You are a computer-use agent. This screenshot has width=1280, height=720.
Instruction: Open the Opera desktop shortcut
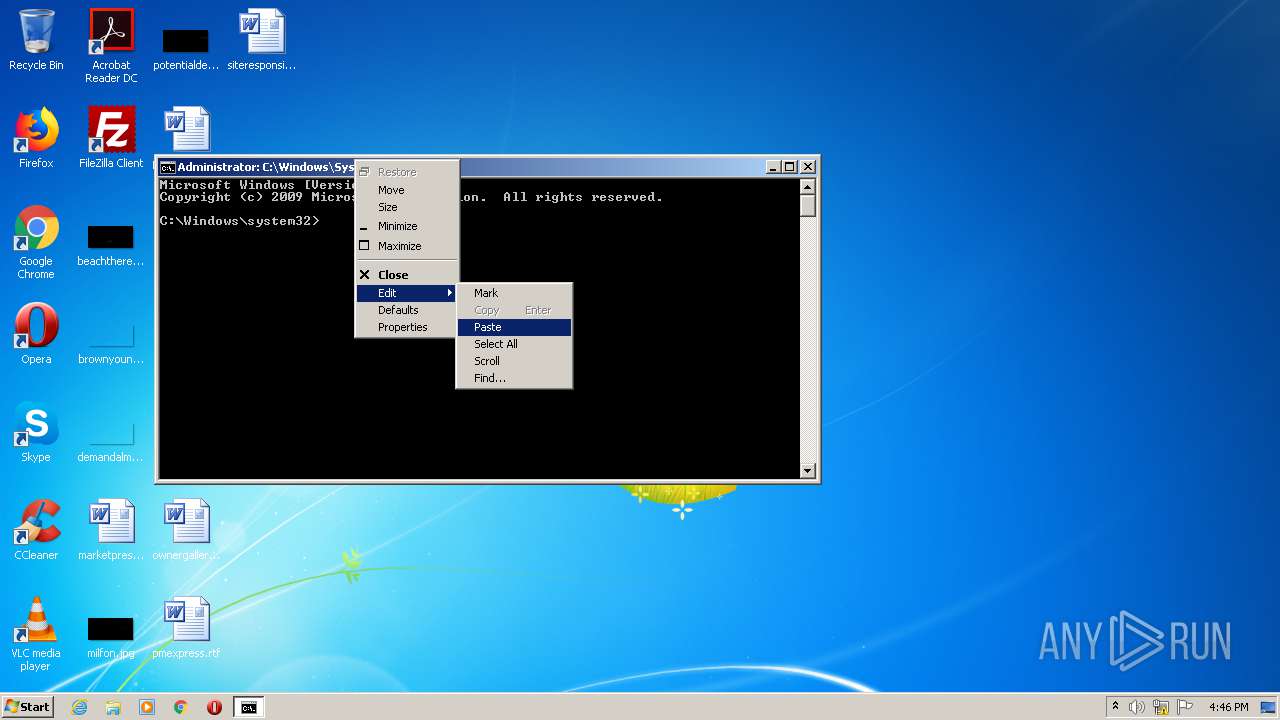click(x=36, y=334)
